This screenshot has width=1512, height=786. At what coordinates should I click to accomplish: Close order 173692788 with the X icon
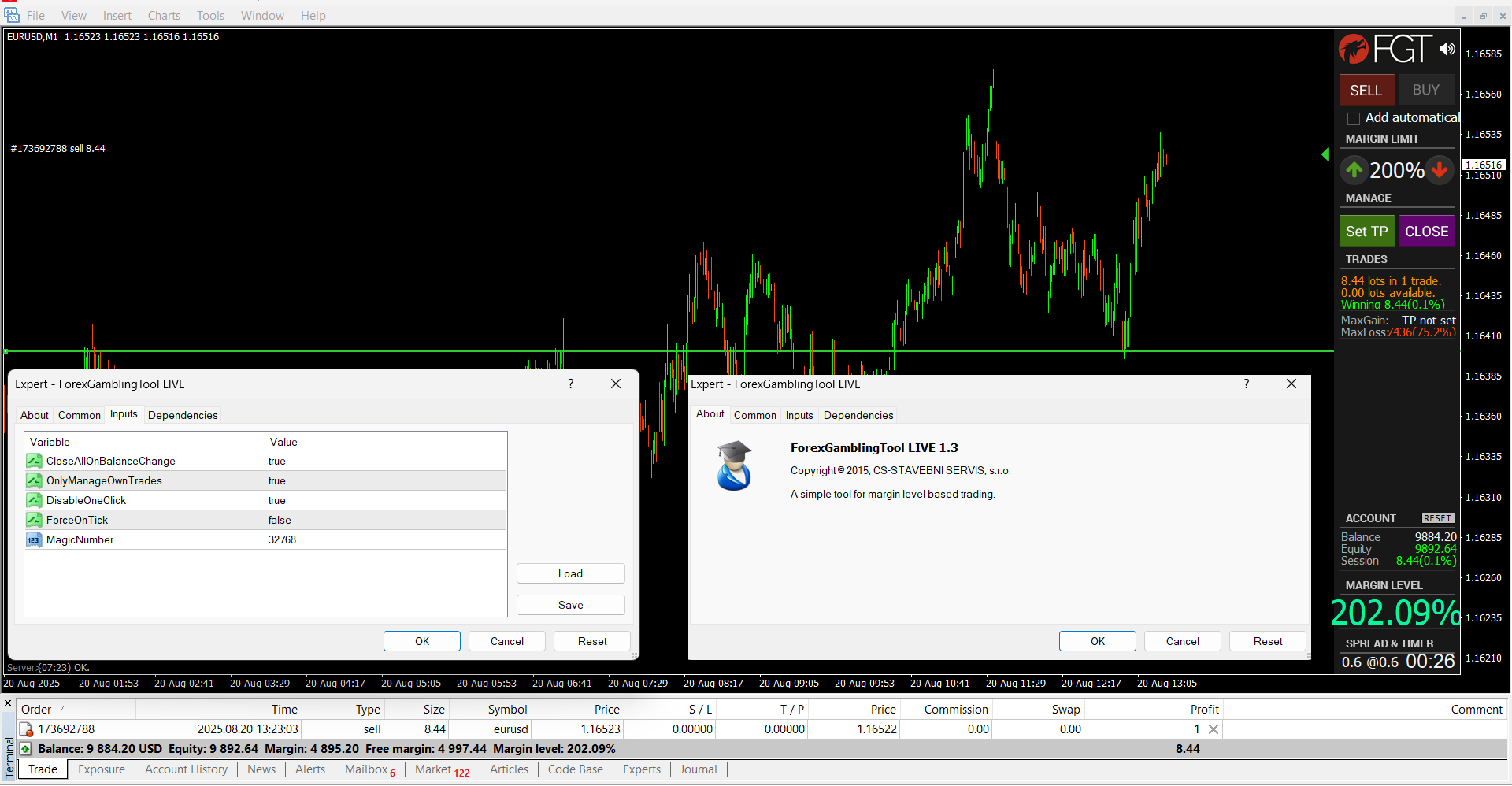tap(1214, 729)
